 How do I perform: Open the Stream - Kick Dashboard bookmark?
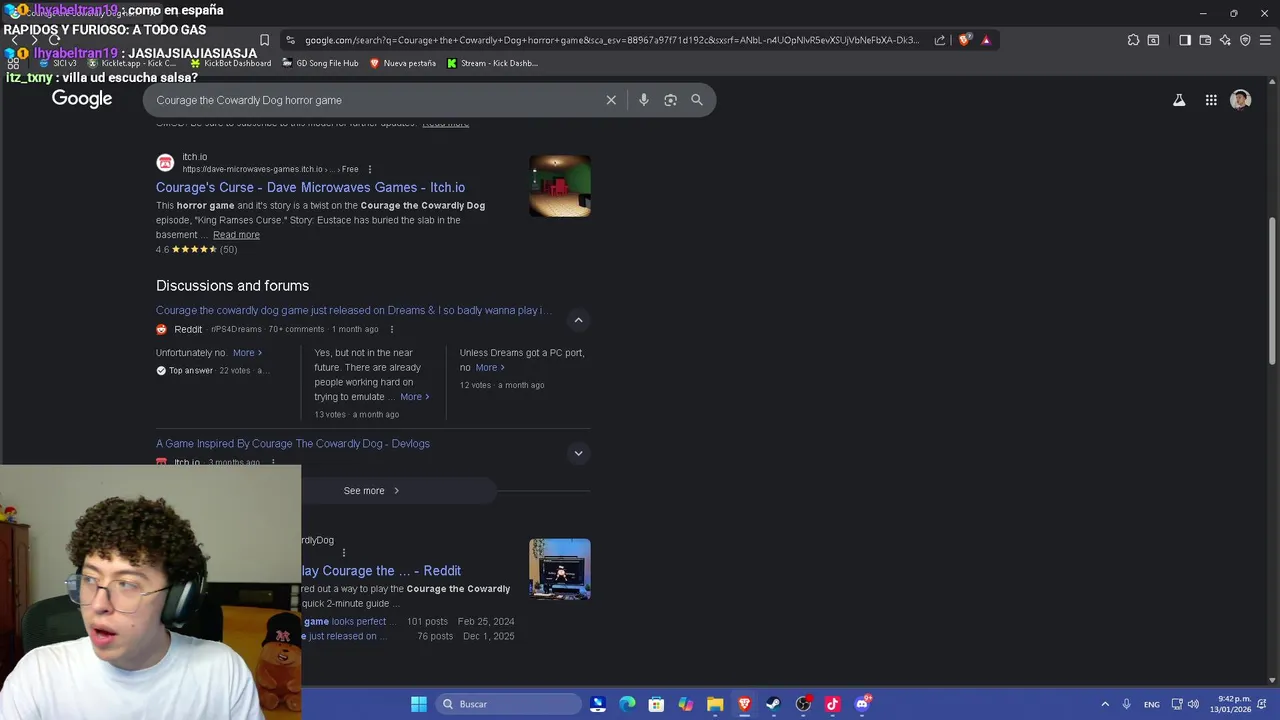tap(492, 63)
